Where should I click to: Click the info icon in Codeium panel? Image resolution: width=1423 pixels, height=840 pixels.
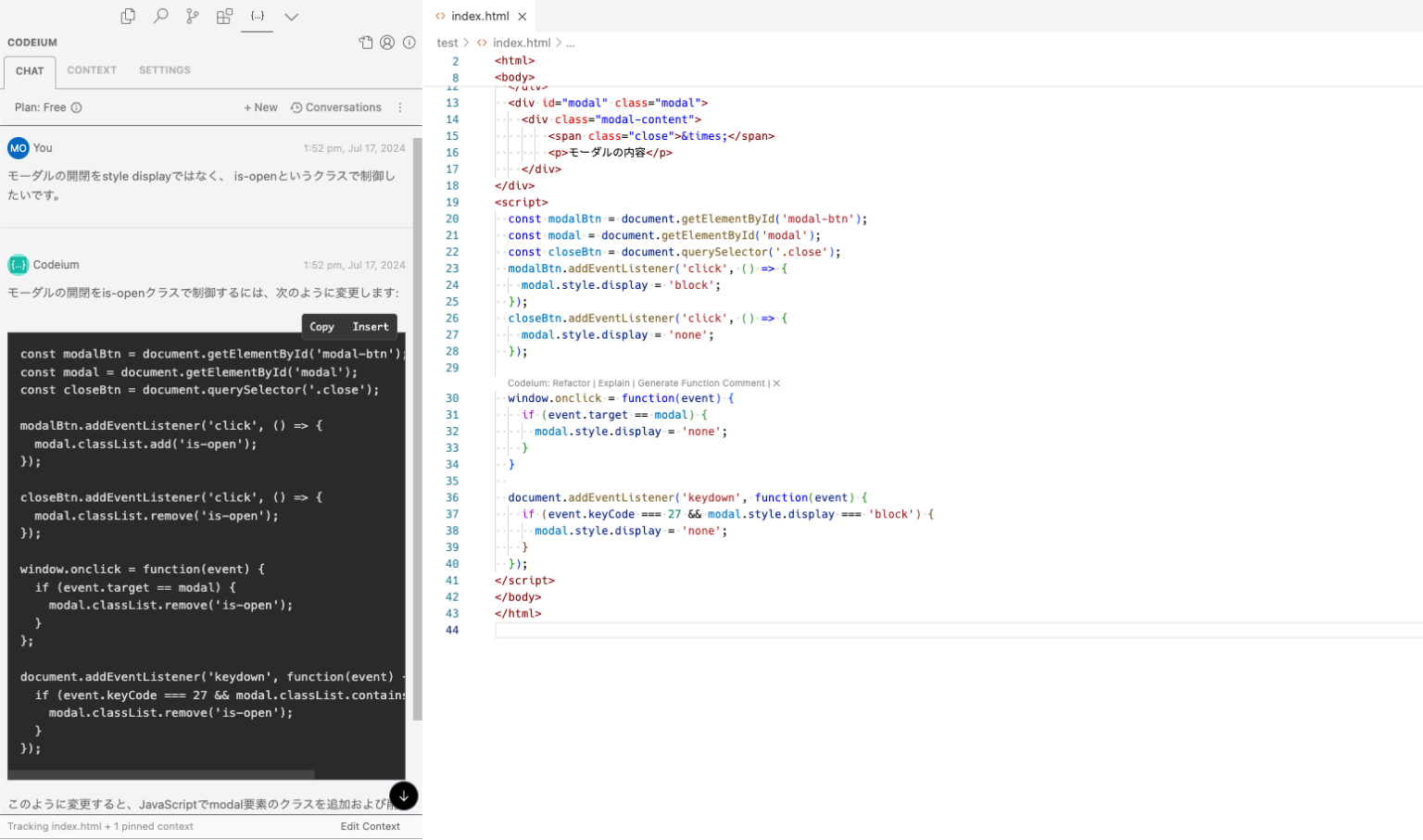(409, 42)
